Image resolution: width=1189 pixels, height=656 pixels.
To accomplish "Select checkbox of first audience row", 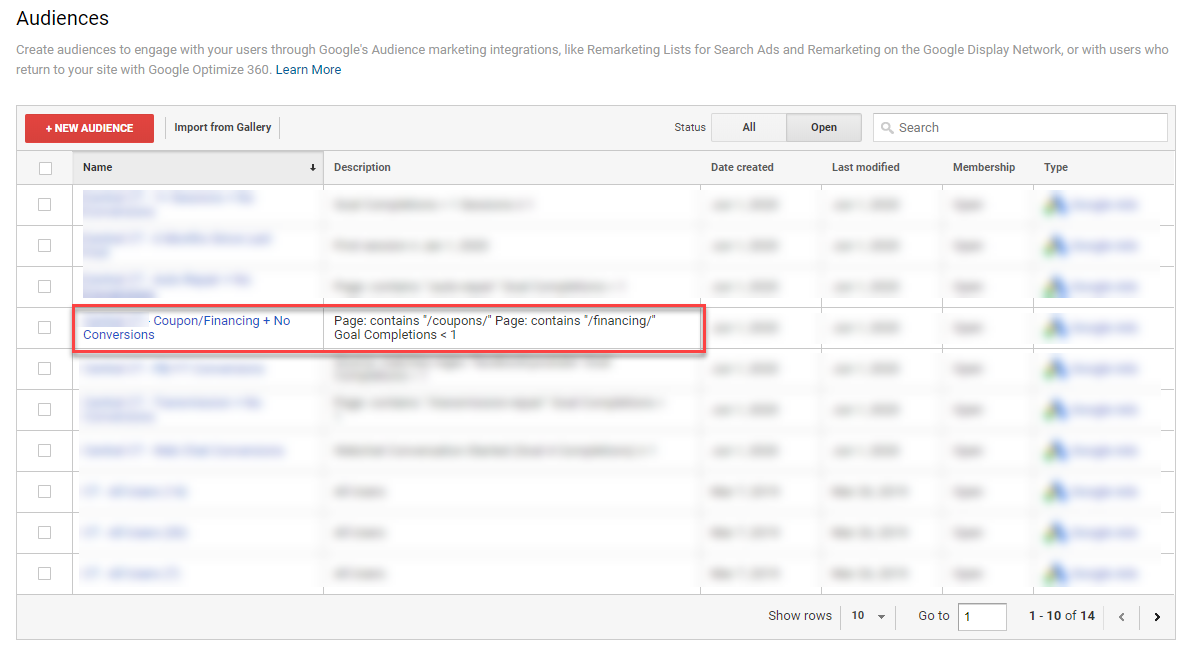I will coord(45,205).
